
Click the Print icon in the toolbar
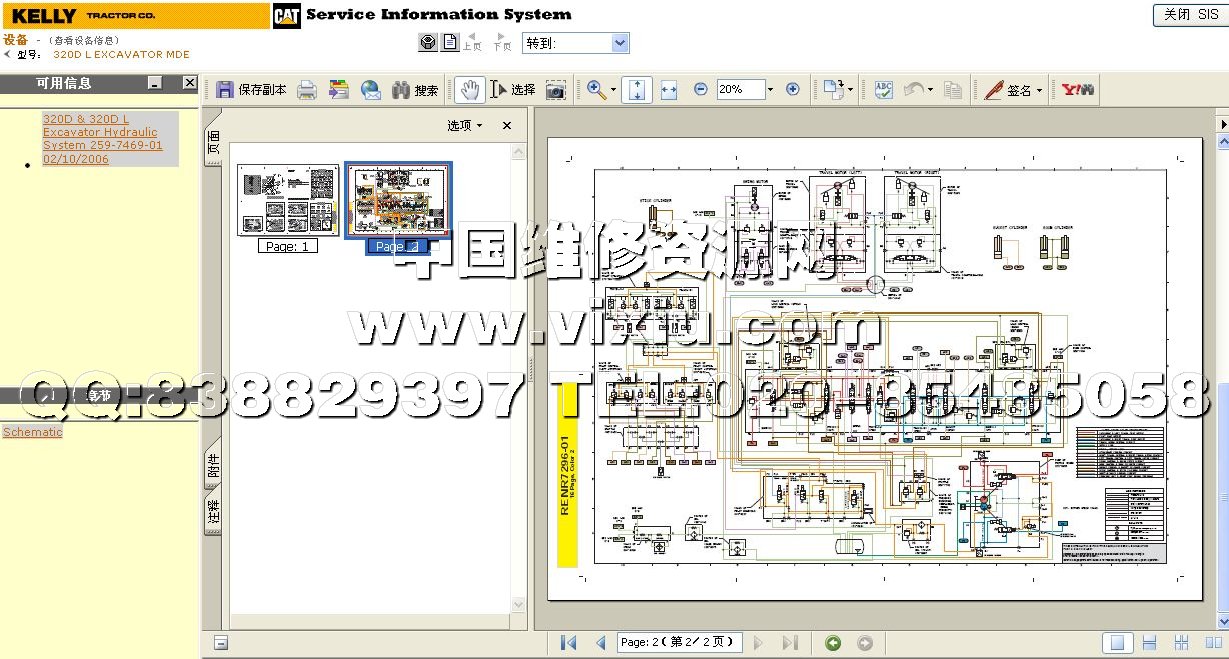click(x=307, y=90)
